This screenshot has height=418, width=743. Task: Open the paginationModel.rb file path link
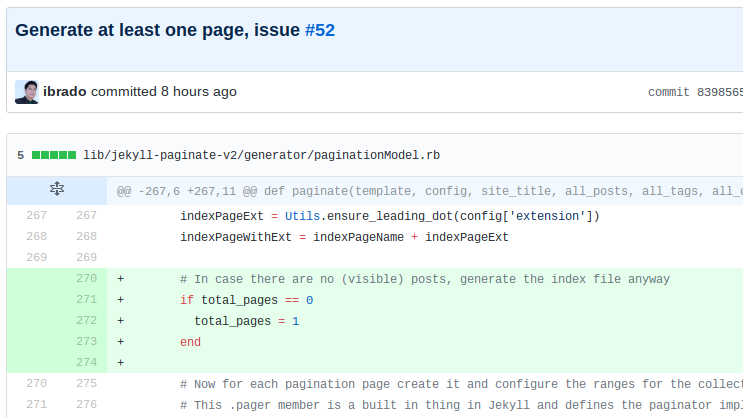coord(261,155)
